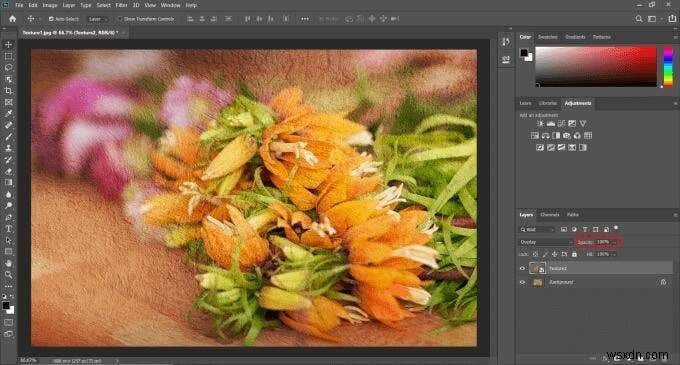Toggle filter for pixel layers
The image size is (680, 365).
564,229
